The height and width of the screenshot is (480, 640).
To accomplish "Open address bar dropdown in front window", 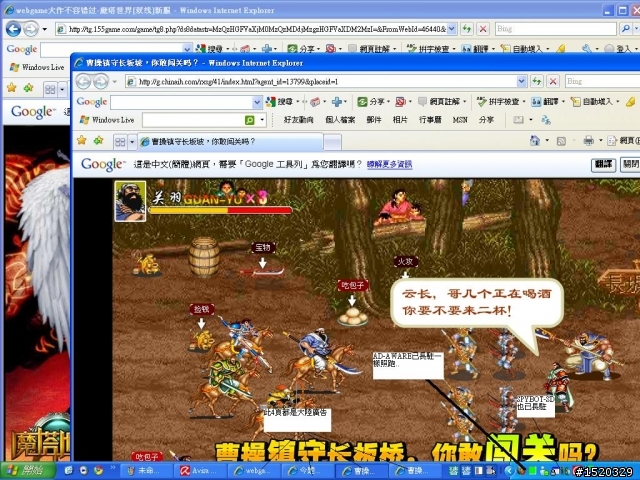I will [x=521, y=82].
